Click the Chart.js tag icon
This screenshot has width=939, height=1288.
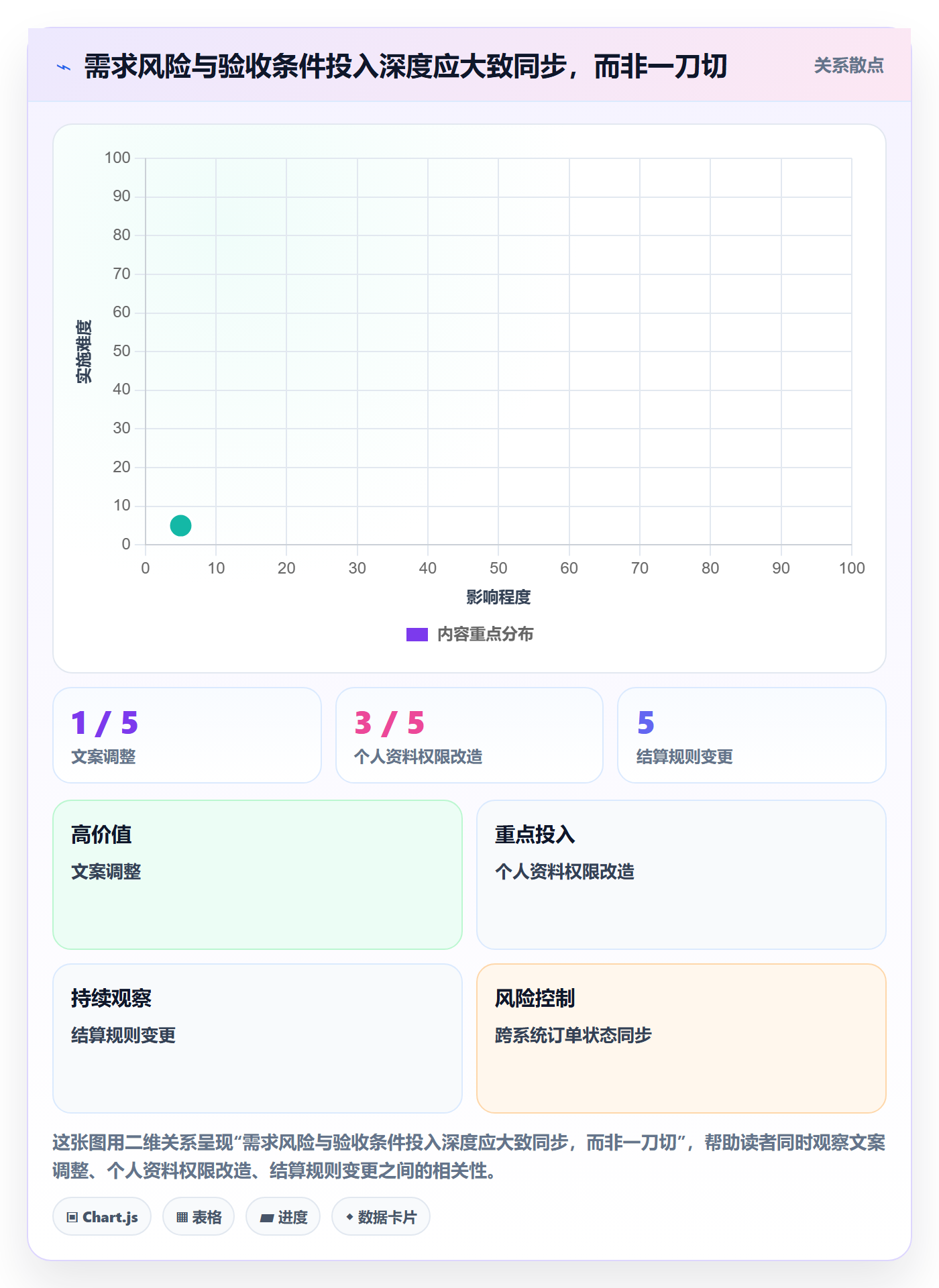pos(72,1218)
